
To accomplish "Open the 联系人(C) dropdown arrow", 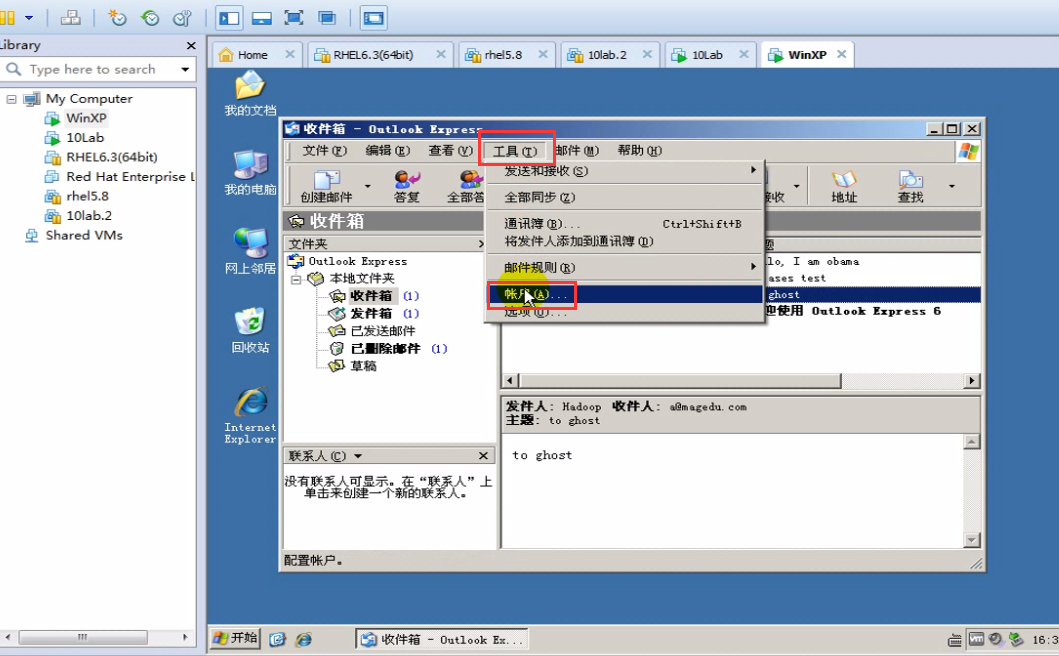I will [x=358, y=456].
